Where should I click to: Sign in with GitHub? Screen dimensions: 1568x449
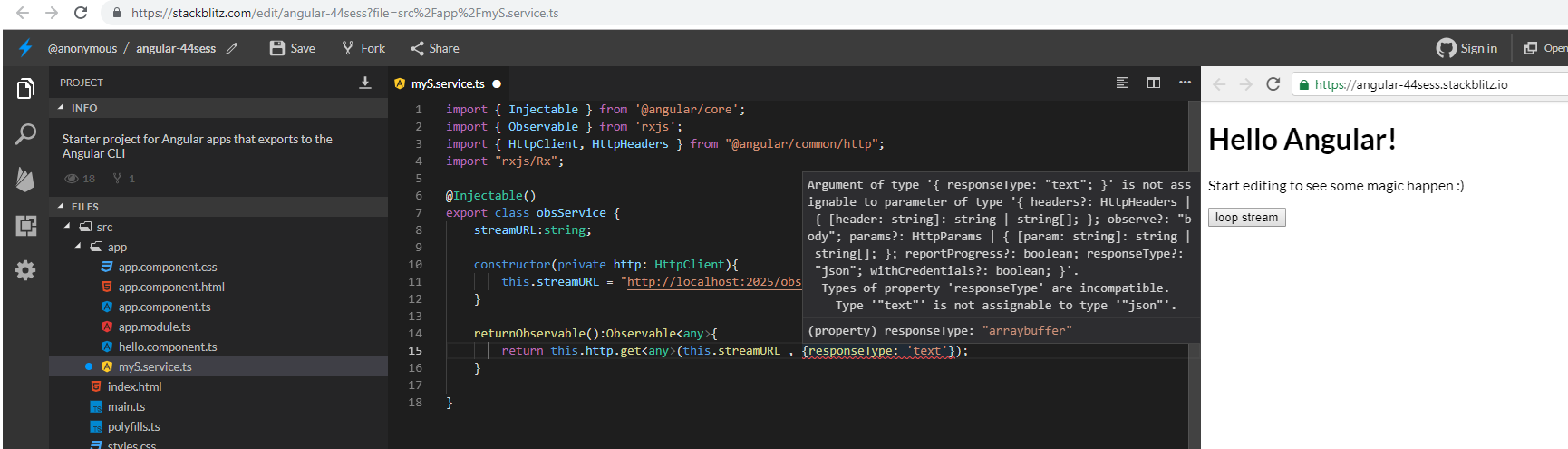pyautogui.click(x=1466, y=48)
